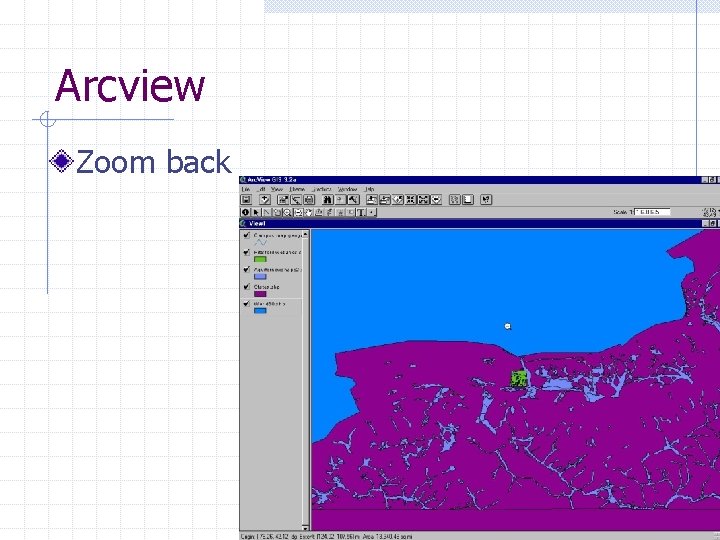Open the File menu
Viewport: 720px width, 540px height.
(x=246, y=189)
